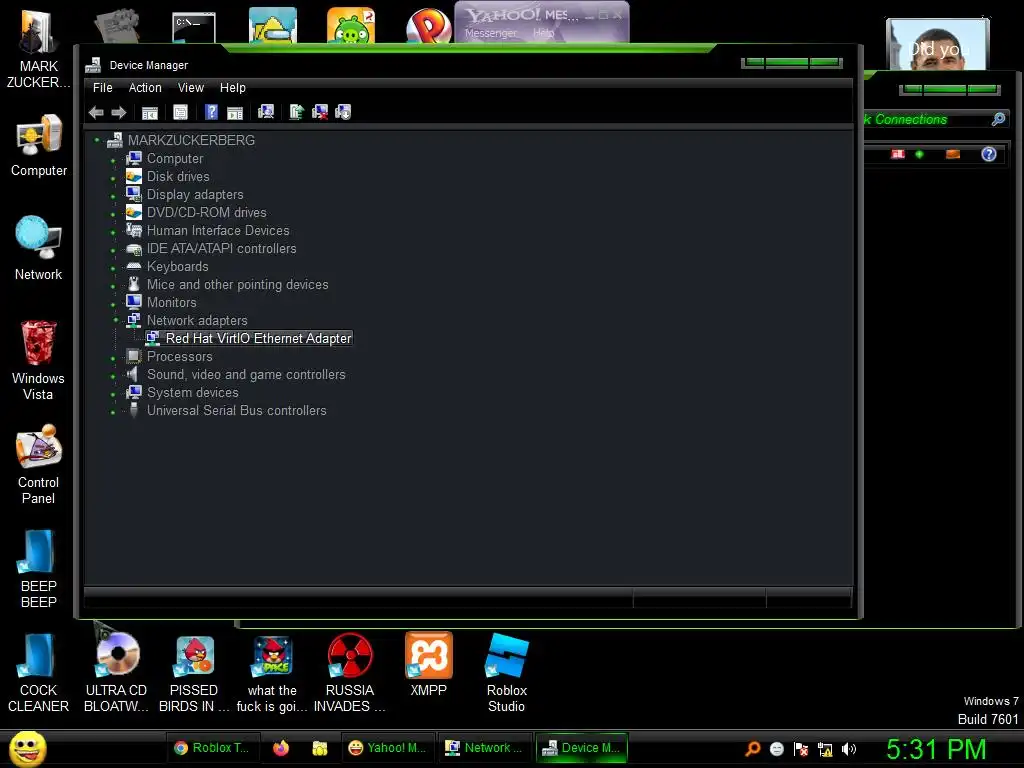Image resolution: width=1024 pixels, height=768 pixels.
Task: Select Sound, video and game controllers
Action: point(246,374)
